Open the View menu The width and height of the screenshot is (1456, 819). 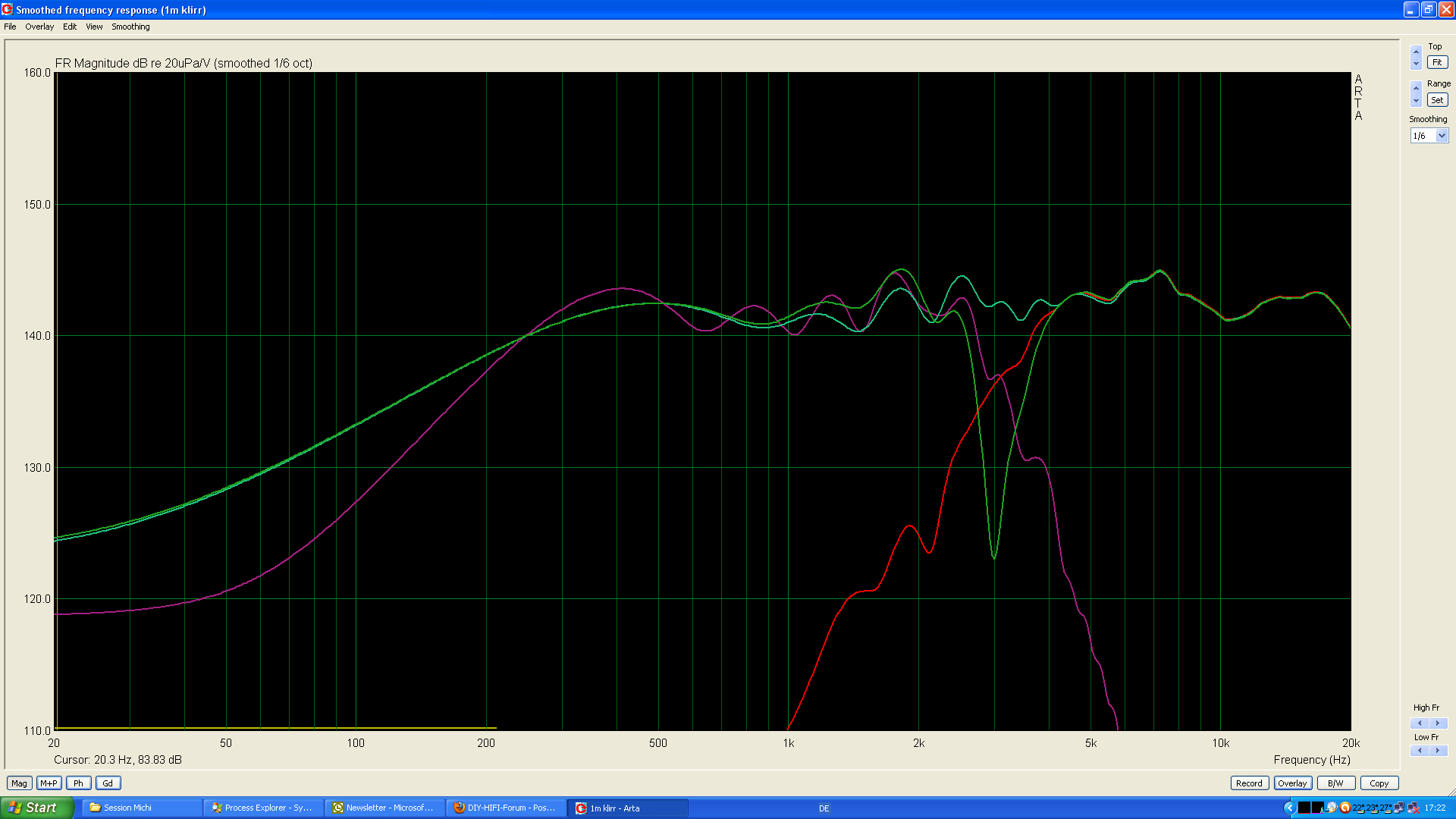[x=94, y=27]
